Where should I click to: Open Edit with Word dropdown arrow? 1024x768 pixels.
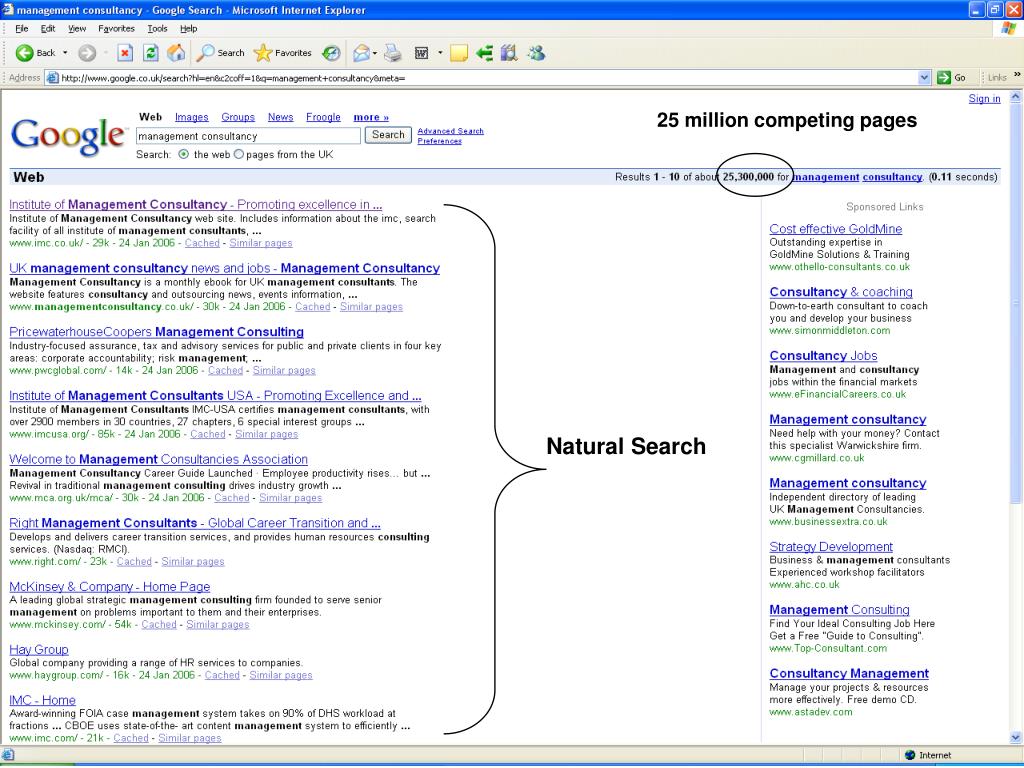point(440,53)
